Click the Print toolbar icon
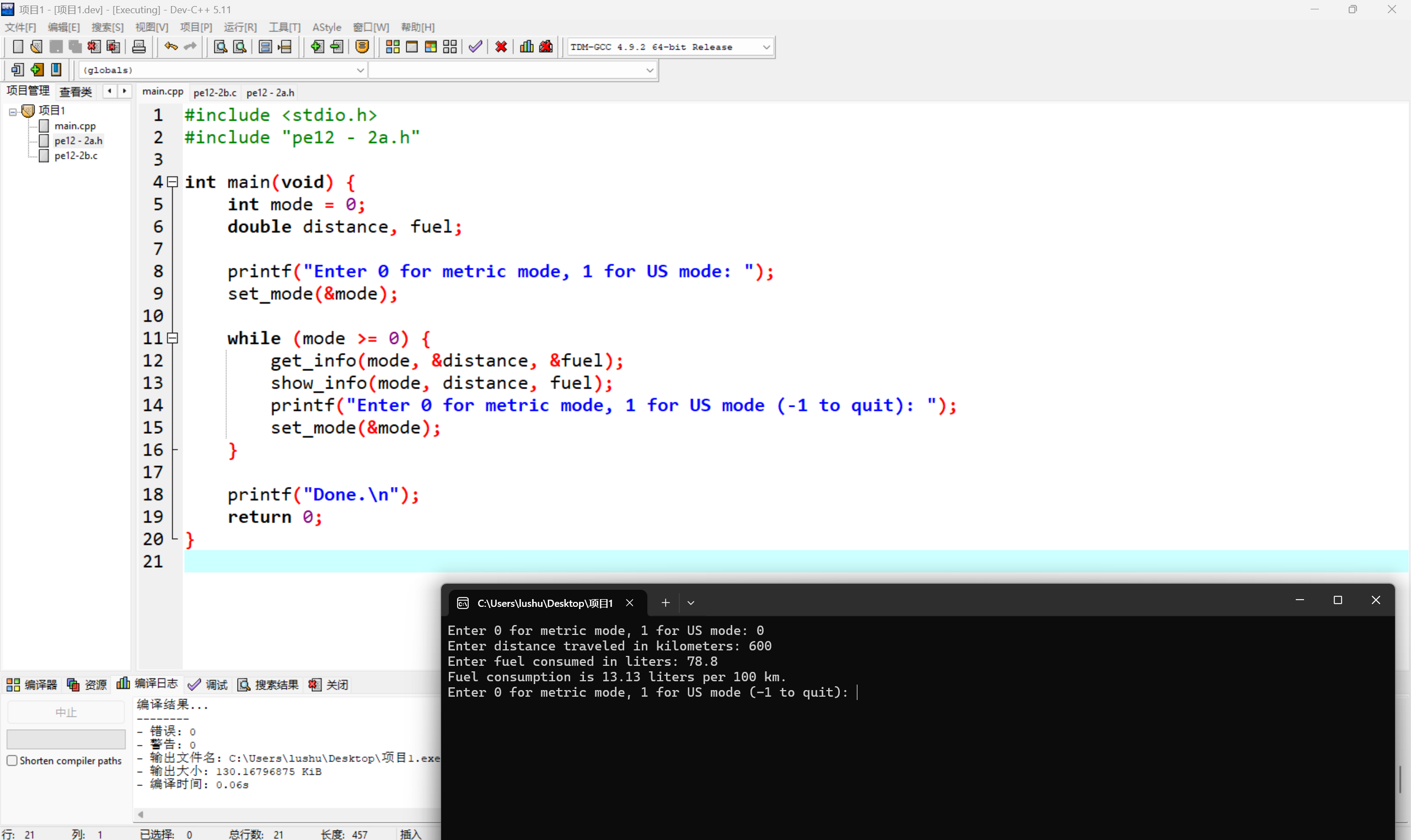 pos(139,47)
